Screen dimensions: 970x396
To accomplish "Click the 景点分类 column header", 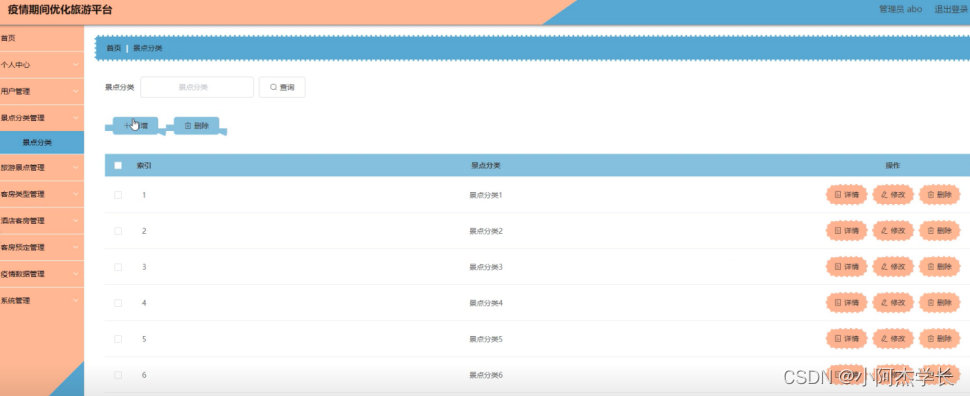I will coord(486,165).
